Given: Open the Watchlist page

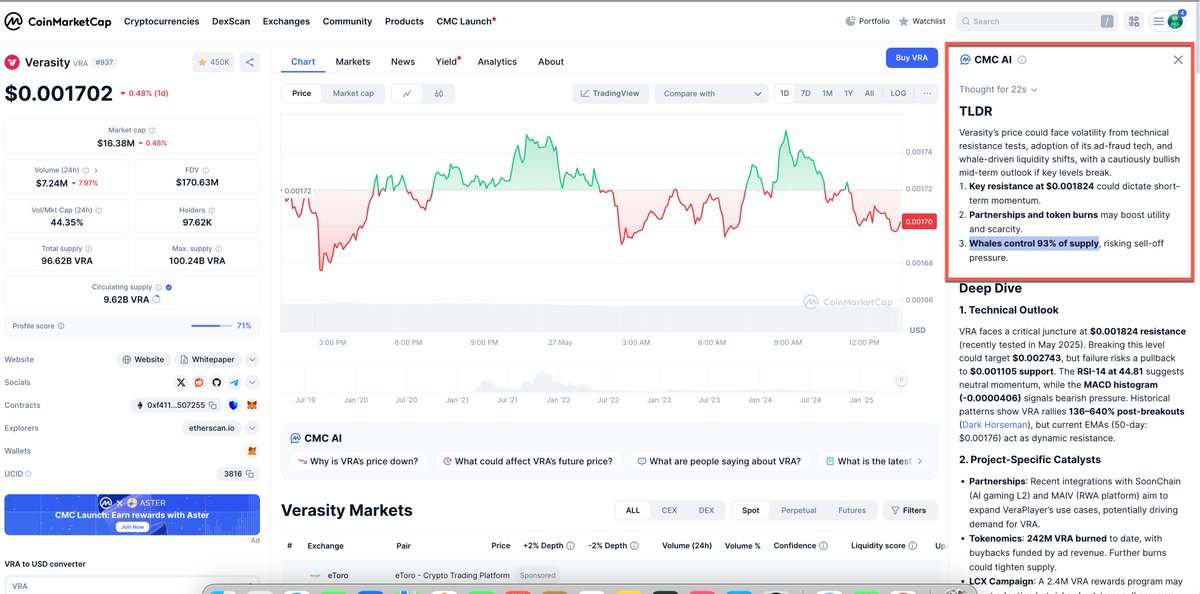Looking at the screenshot, I should [x=921, y=20].
